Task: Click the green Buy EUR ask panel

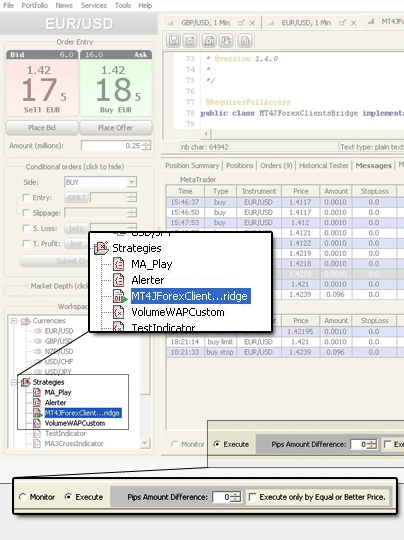Action: (x=116, y=83)
